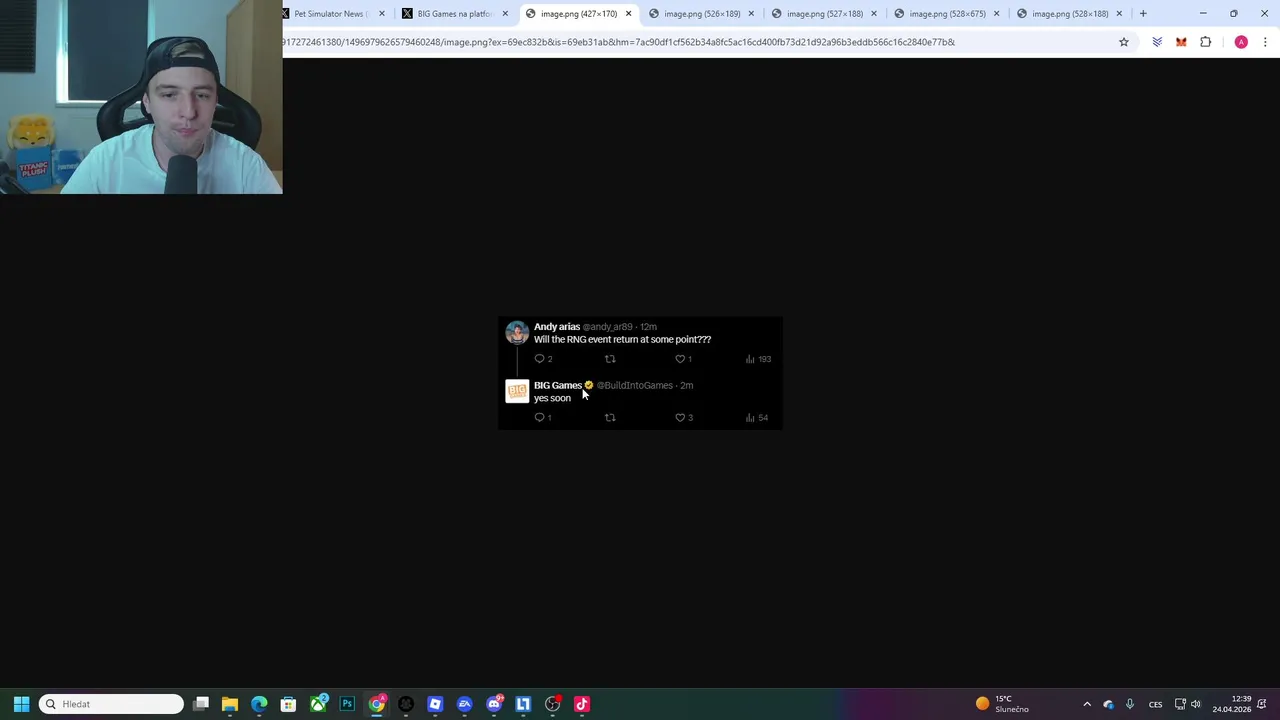Open the network status tray icon
This screenshot has height=720, width=1280.
pos(1180,704)
